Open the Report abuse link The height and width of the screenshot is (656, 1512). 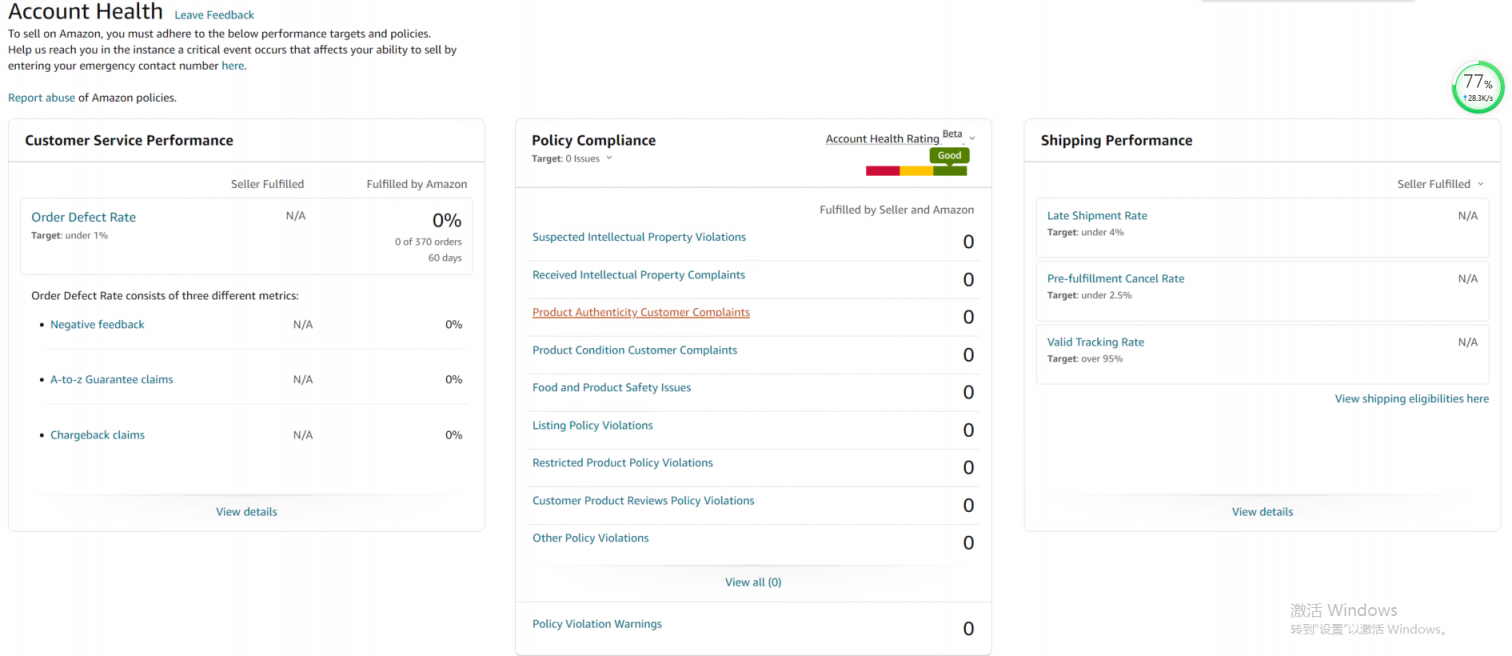pos(41,98)
